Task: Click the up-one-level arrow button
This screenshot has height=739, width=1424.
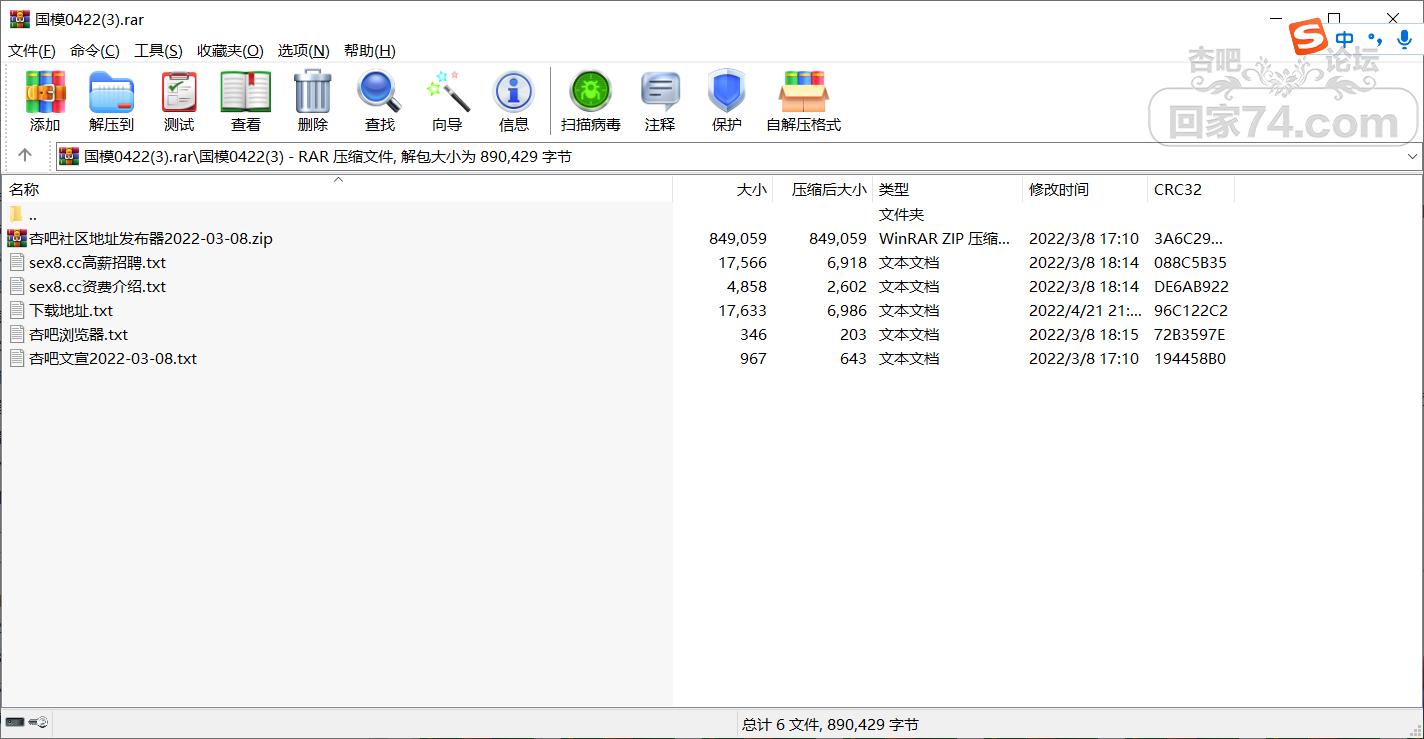Action: click(x=25, y=155)
